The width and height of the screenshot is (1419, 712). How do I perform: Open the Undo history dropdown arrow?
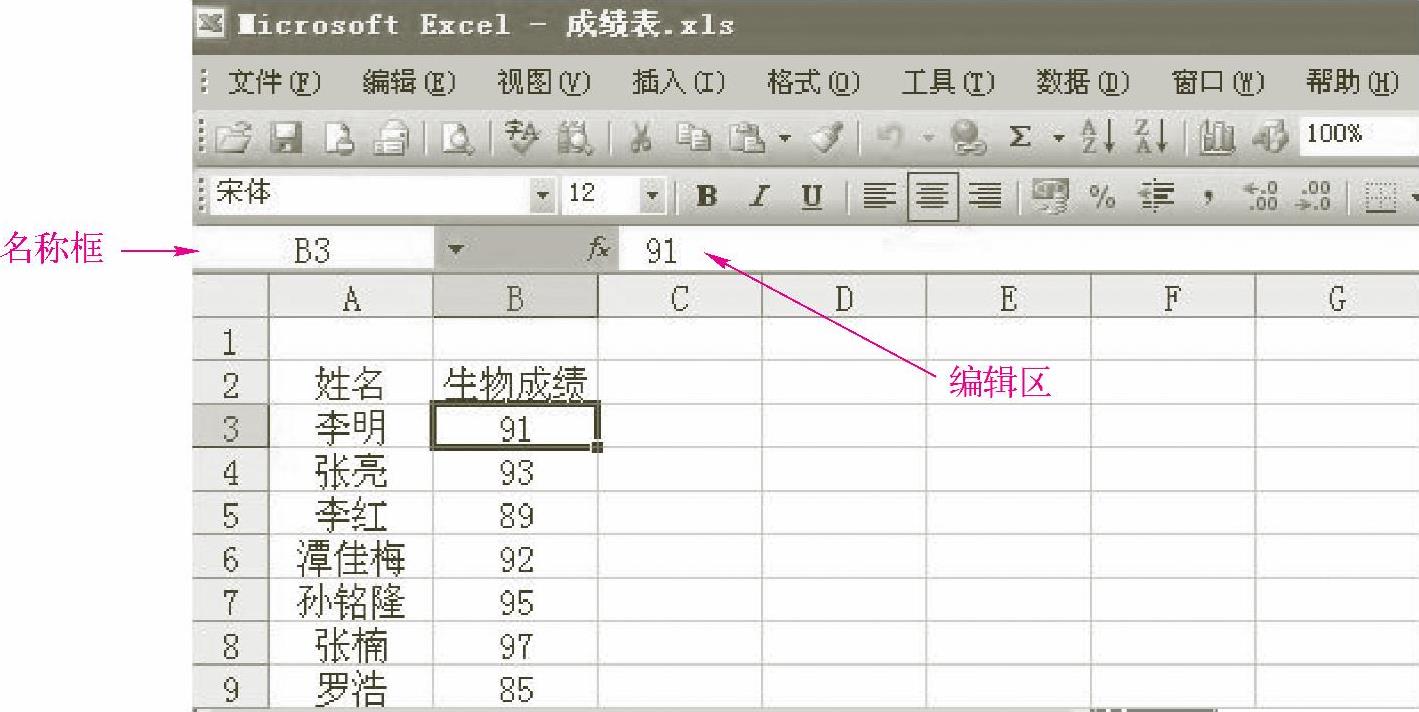pos(927,136)
